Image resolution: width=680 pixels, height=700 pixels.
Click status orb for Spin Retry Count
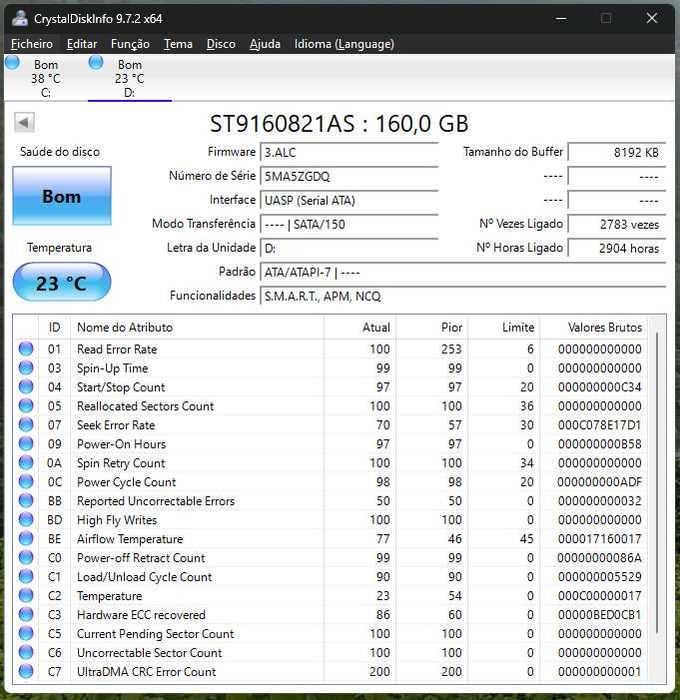(26, 462)
